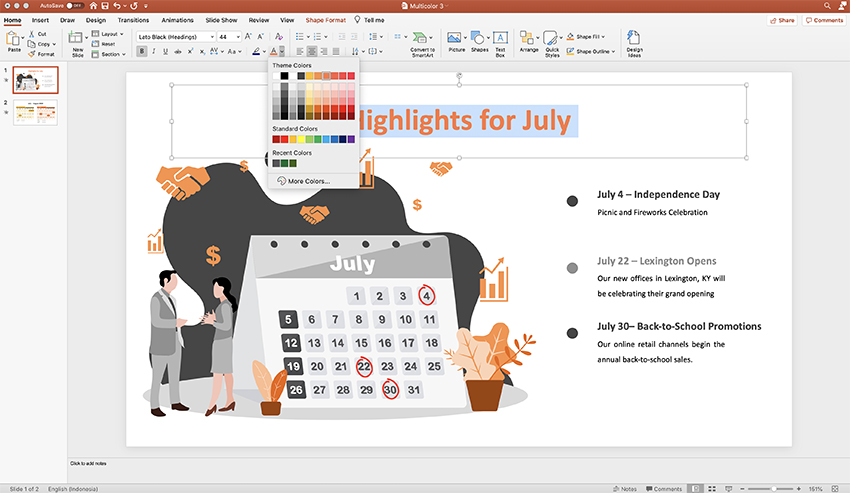850x493 pixels.
Task: Toggle Strikethrough formatting
Action: pos(177,51)
